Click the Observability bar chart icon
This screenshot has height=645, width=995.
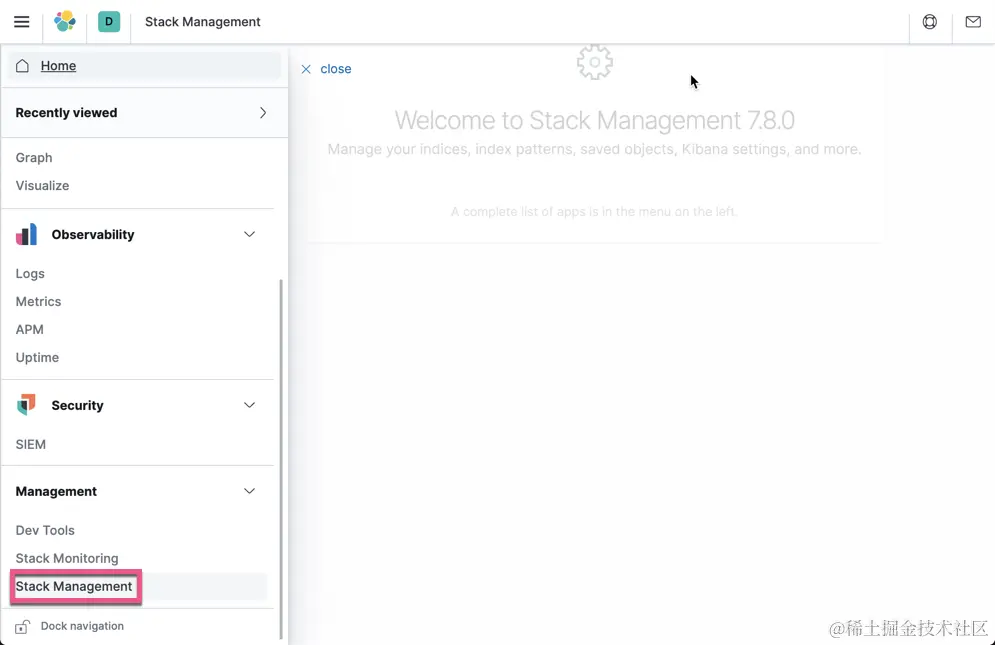pyautogui.click(x=27, y=234)
